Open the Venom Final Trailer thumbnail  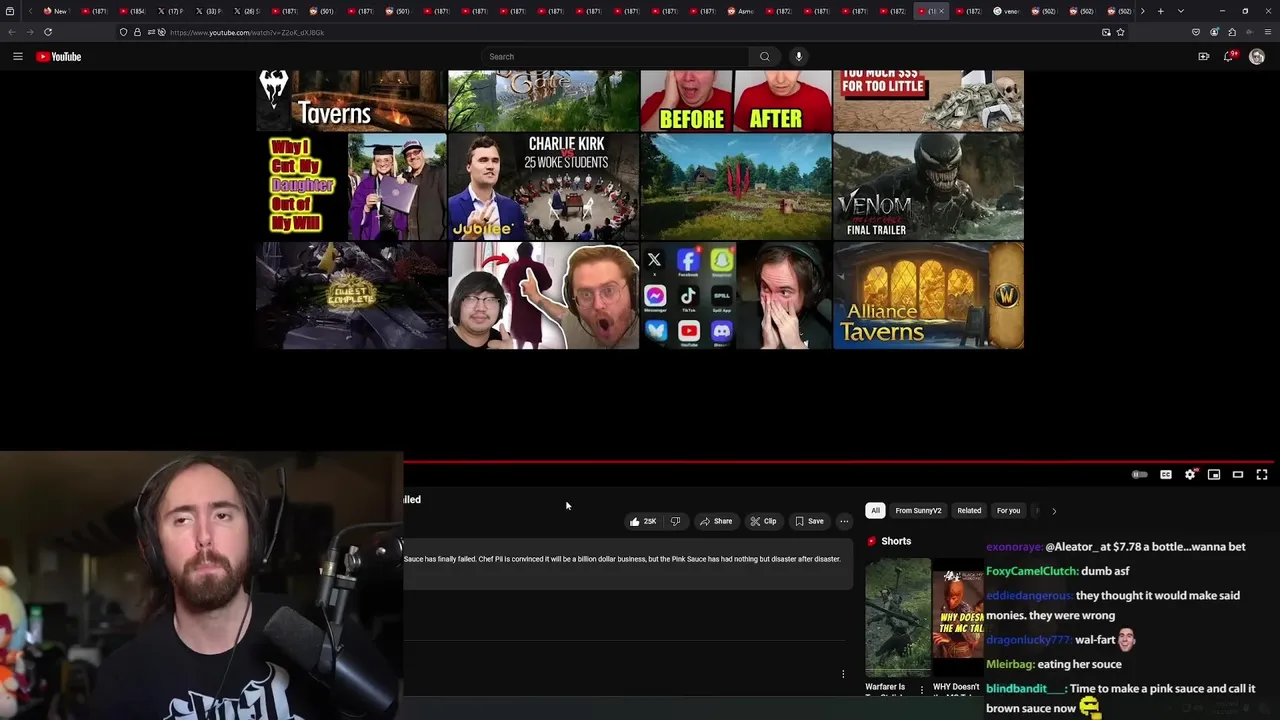(x=928, y=187)
